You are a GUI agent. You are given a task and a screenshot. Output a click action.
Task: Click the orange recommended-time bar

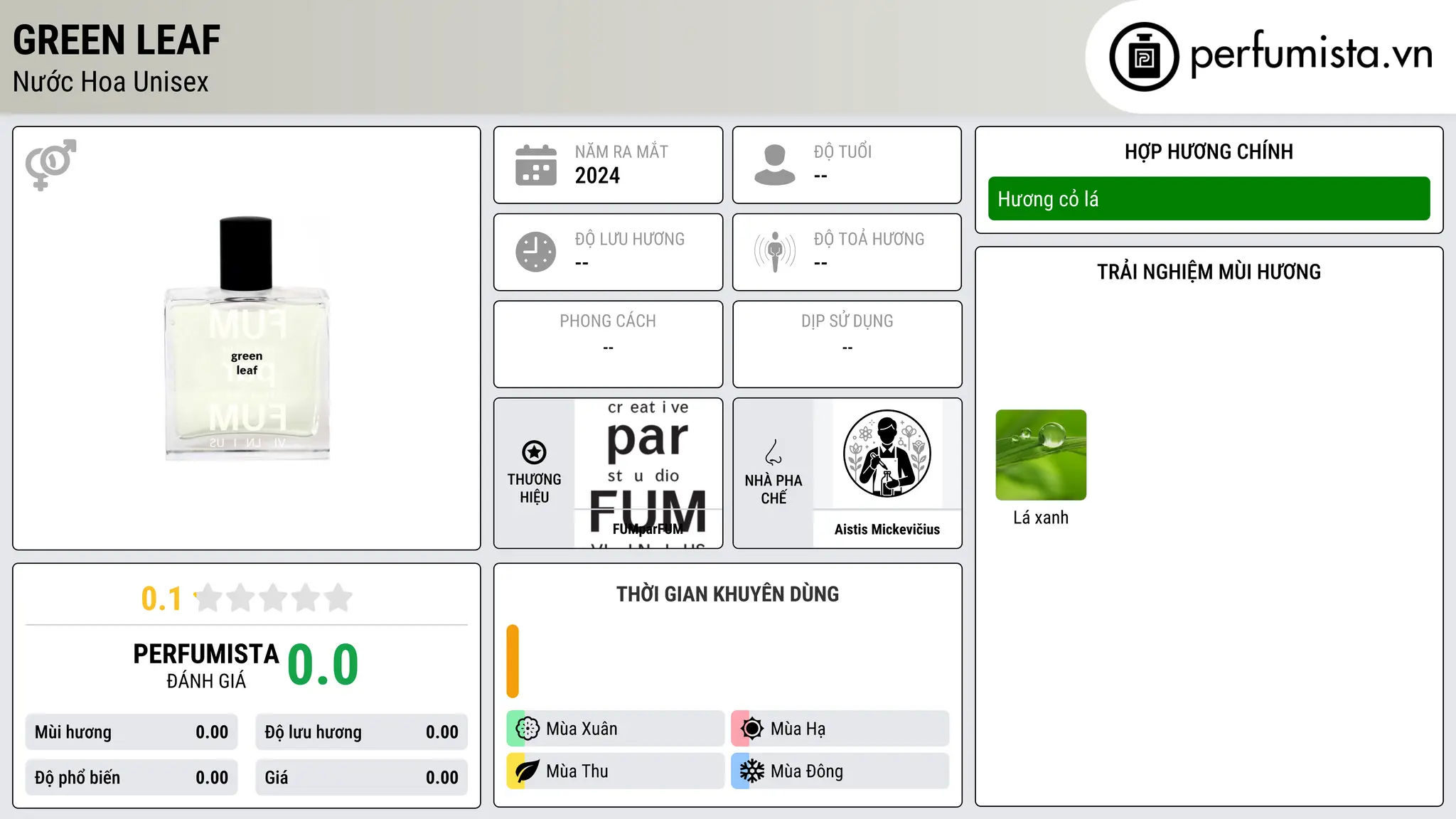513,661
